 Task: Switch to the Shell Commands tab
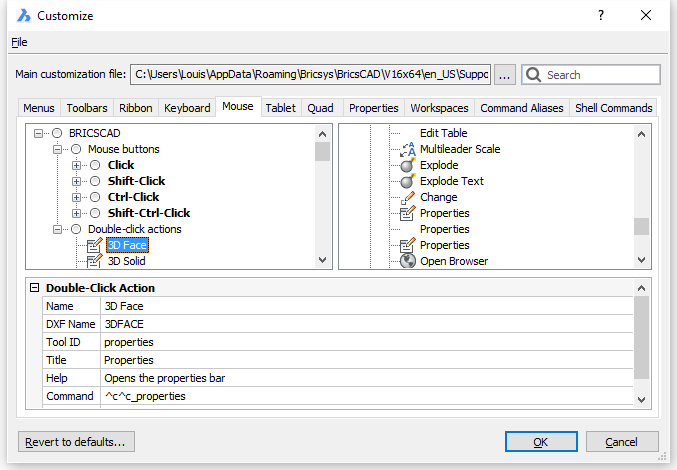(613, 108)
